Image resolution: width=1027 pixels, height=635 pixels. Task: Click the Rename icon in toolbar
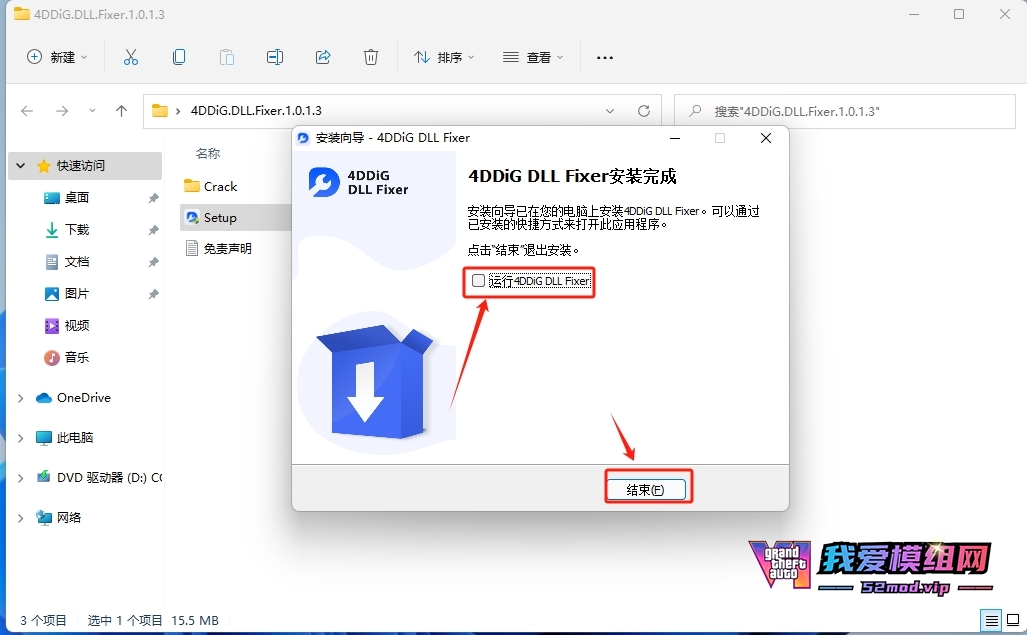tap(275, 58)
